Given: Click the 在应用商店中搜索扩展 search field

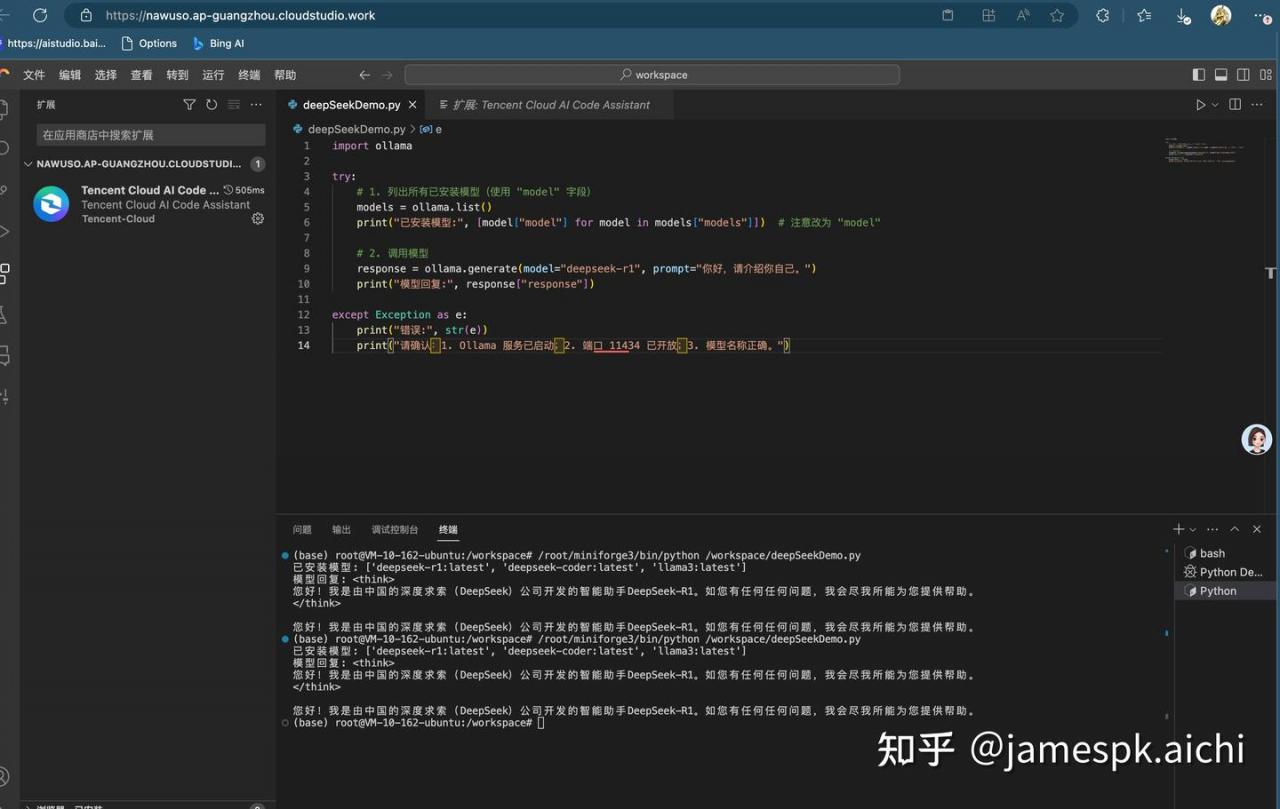Looking at the screenshot, I should 151,135.
